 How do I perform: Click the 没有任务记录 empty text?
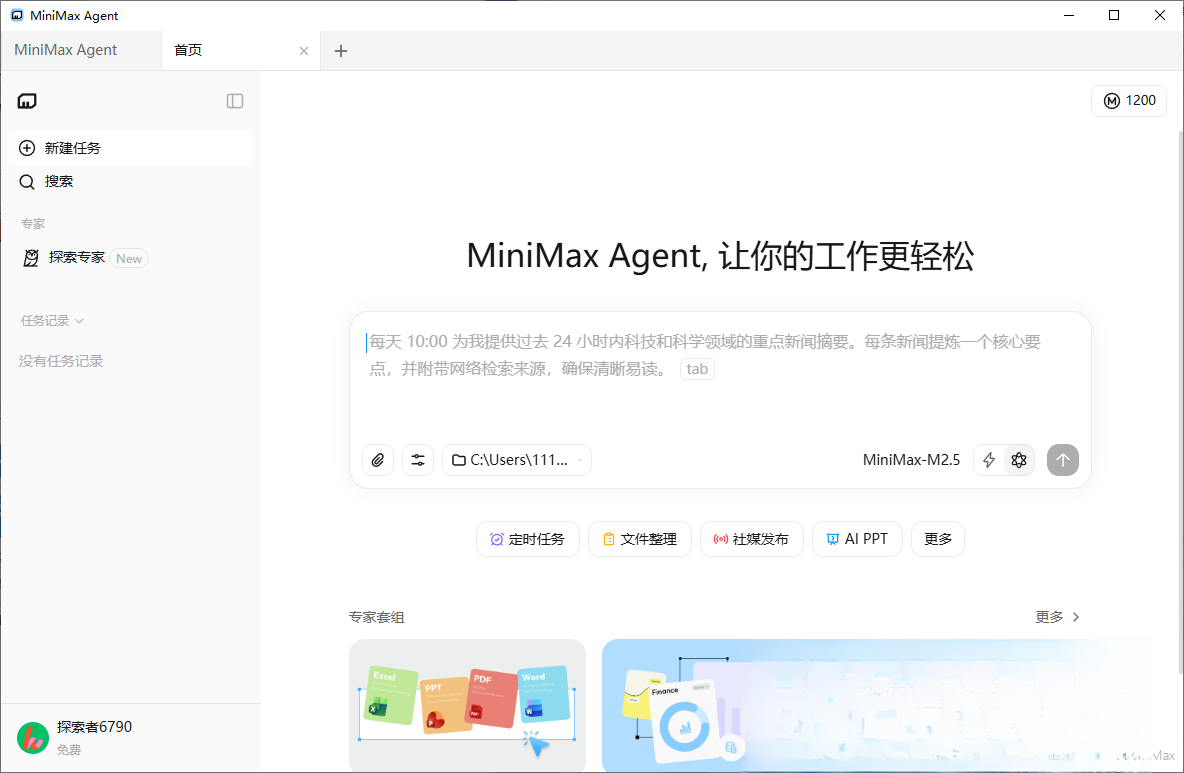(61, 362)
